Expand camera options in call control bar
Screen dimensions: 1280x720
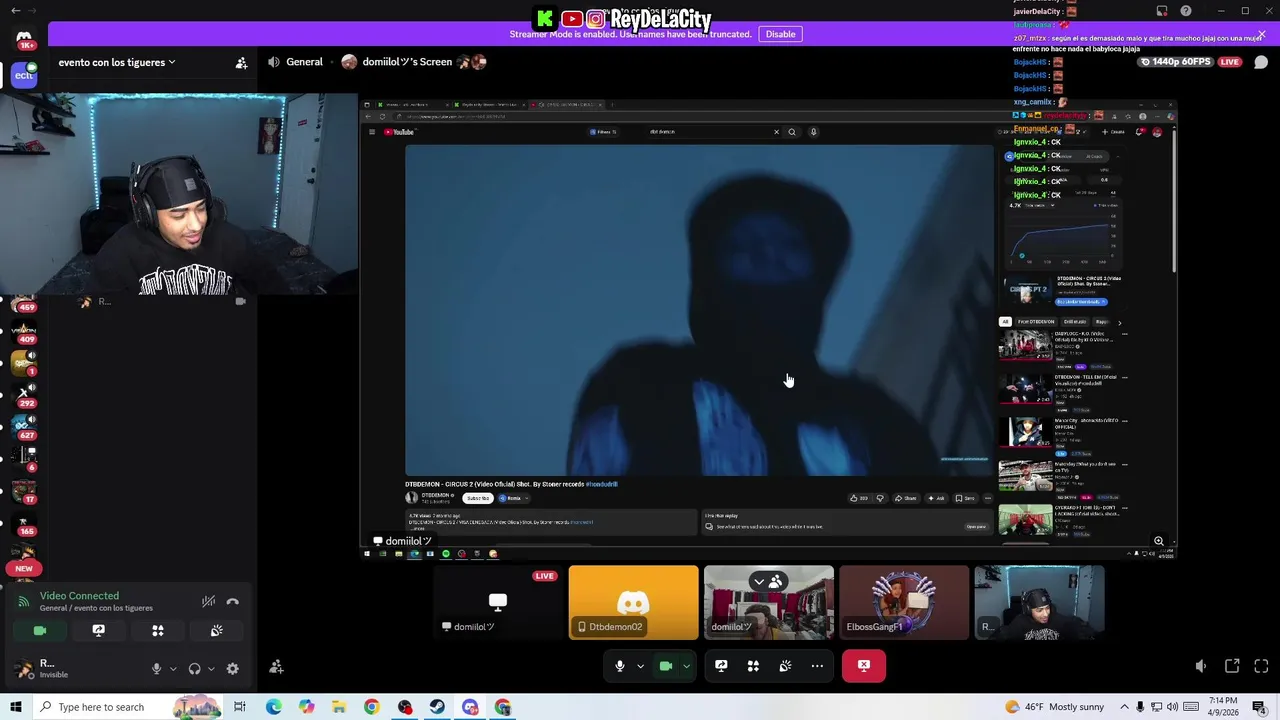tap(686, 666)
